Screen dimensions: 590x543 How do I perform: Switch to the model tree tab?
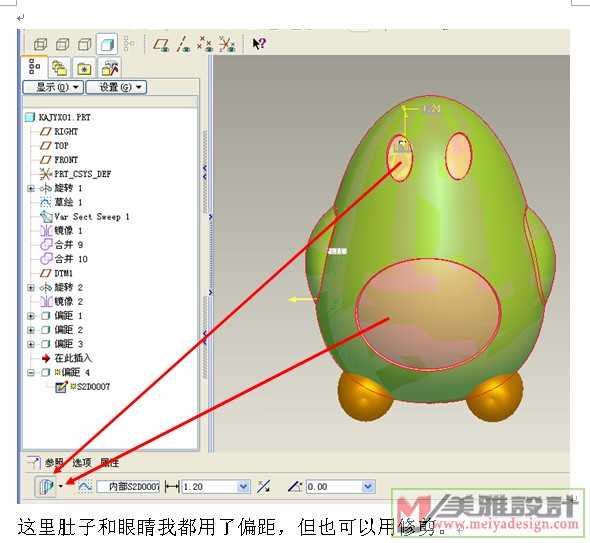35,67
